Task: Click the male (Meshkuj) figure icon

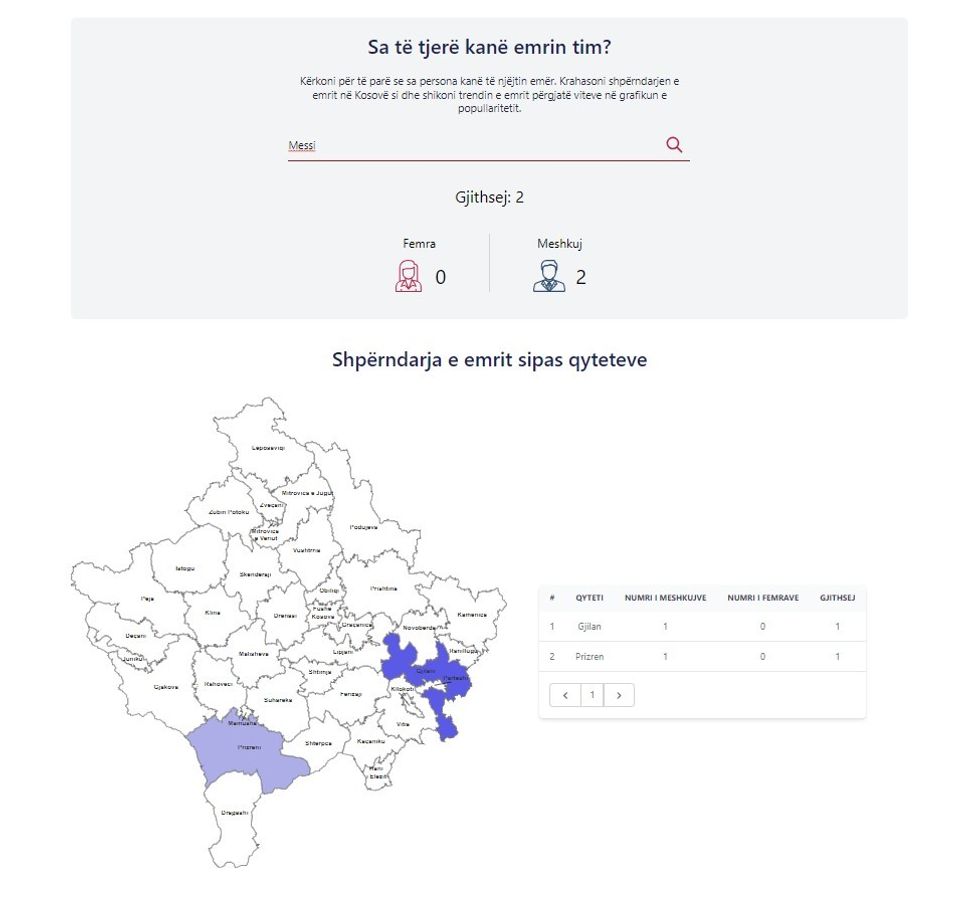Action: point(548,276)
